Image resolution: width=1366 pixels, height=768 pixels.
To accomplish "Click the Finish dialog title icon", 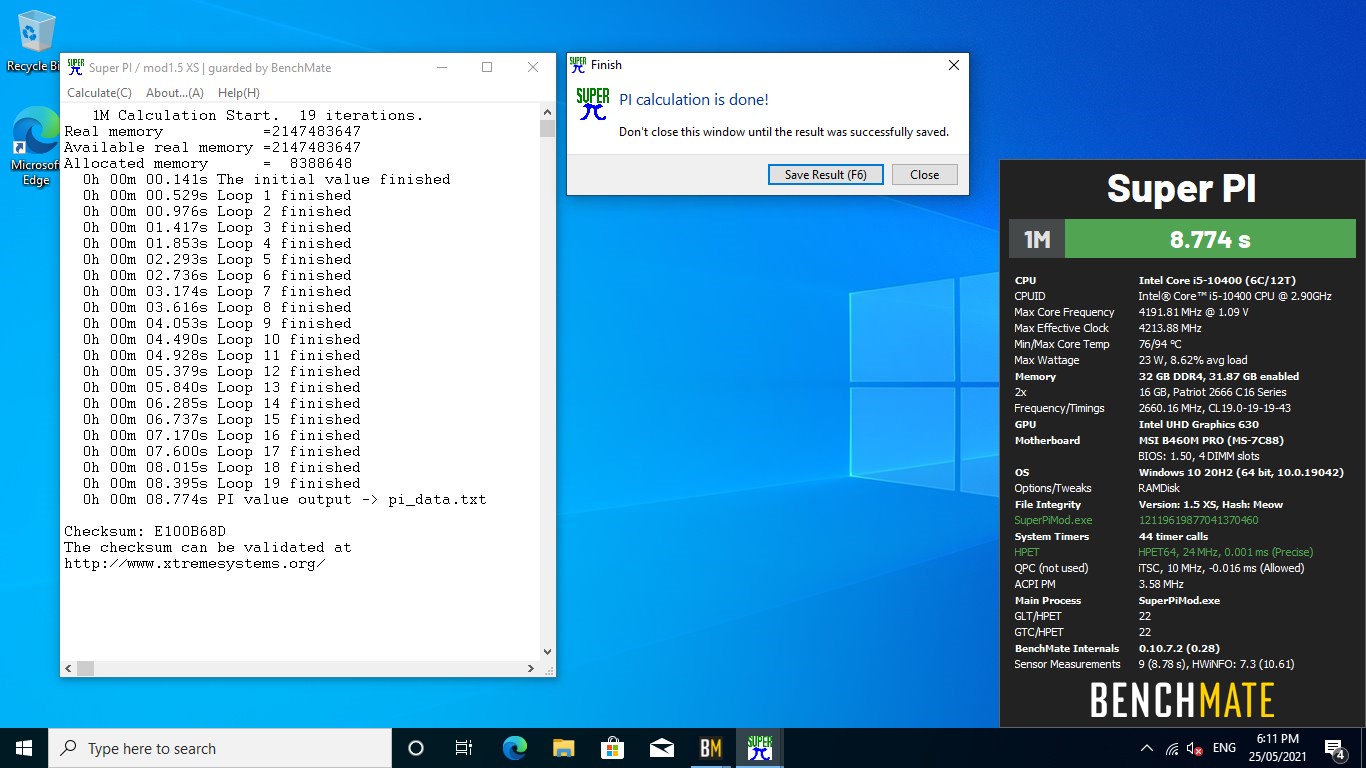I will point(577,65).
